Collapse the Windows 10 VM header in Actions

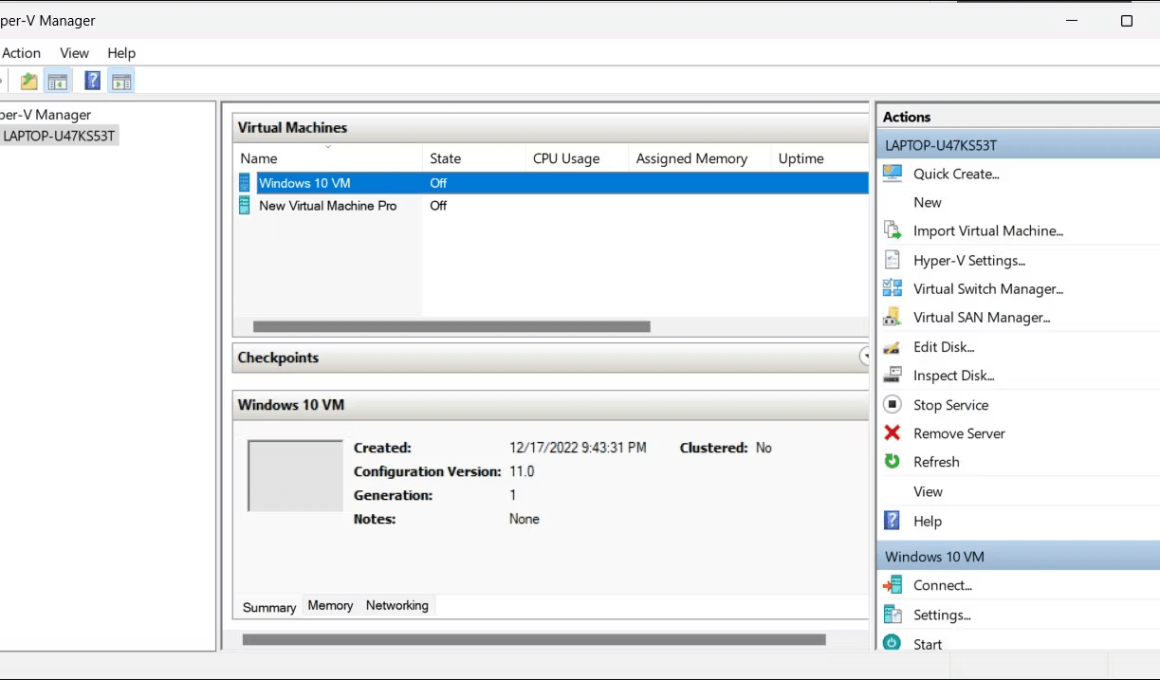point(1019,556)
